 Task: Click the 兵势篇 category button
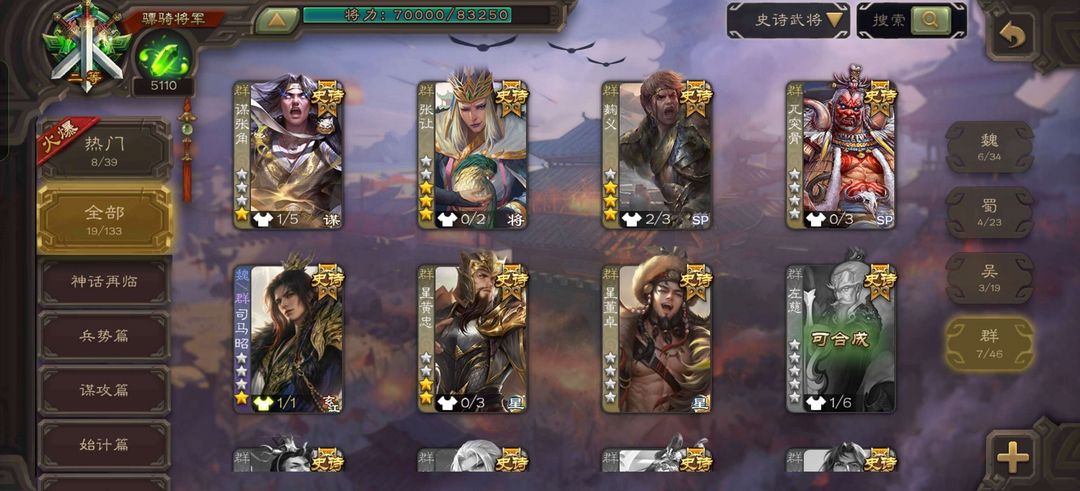(105, 336)
